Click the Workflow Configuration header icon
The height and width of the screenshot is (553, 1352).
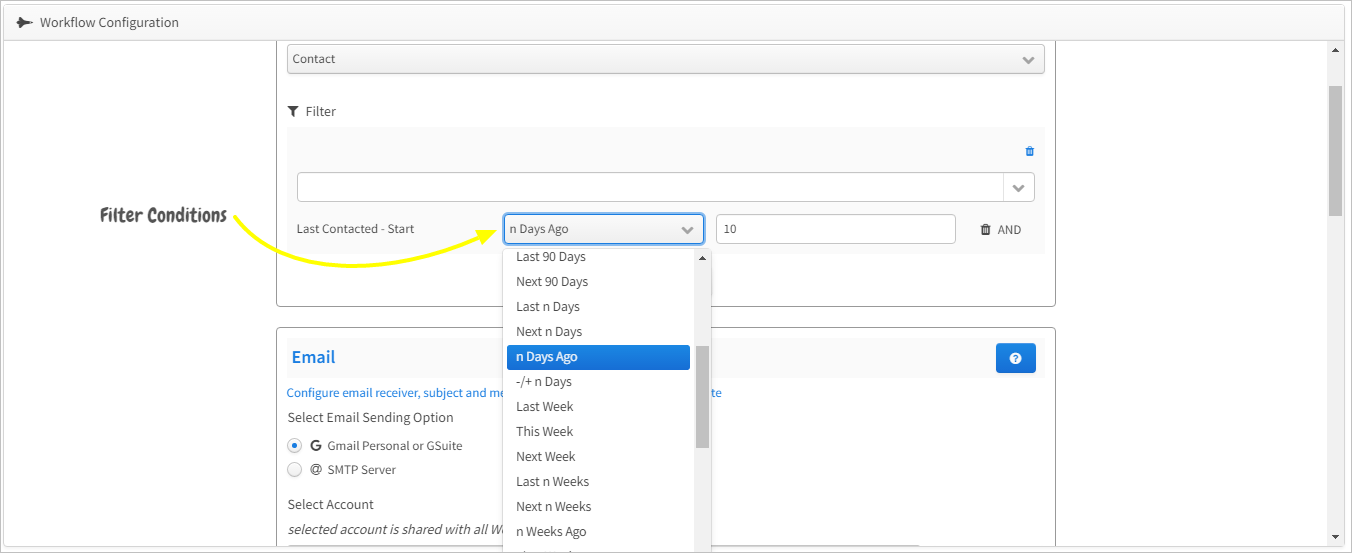[25, 22]
